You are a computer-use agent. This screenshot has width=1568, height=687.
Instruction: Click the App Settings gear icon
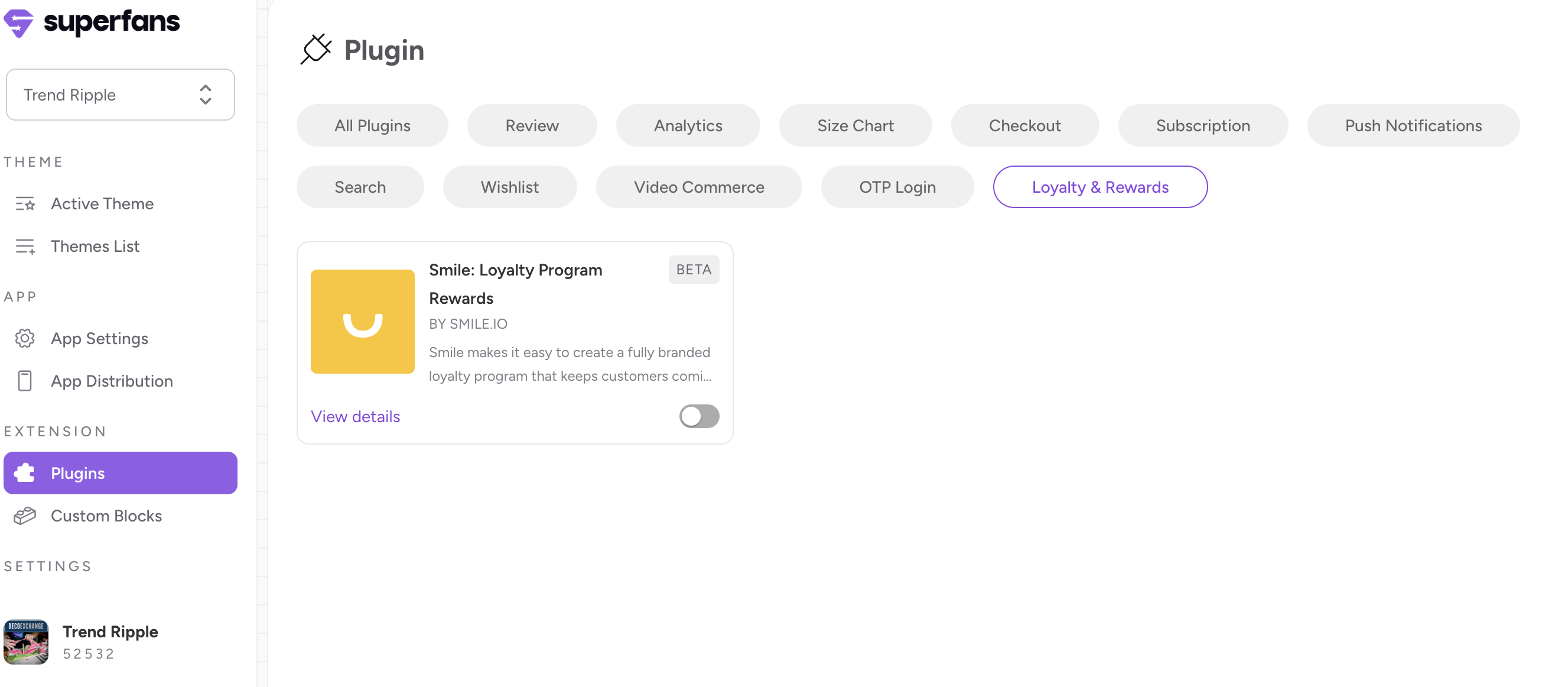(x=25, y=338)
